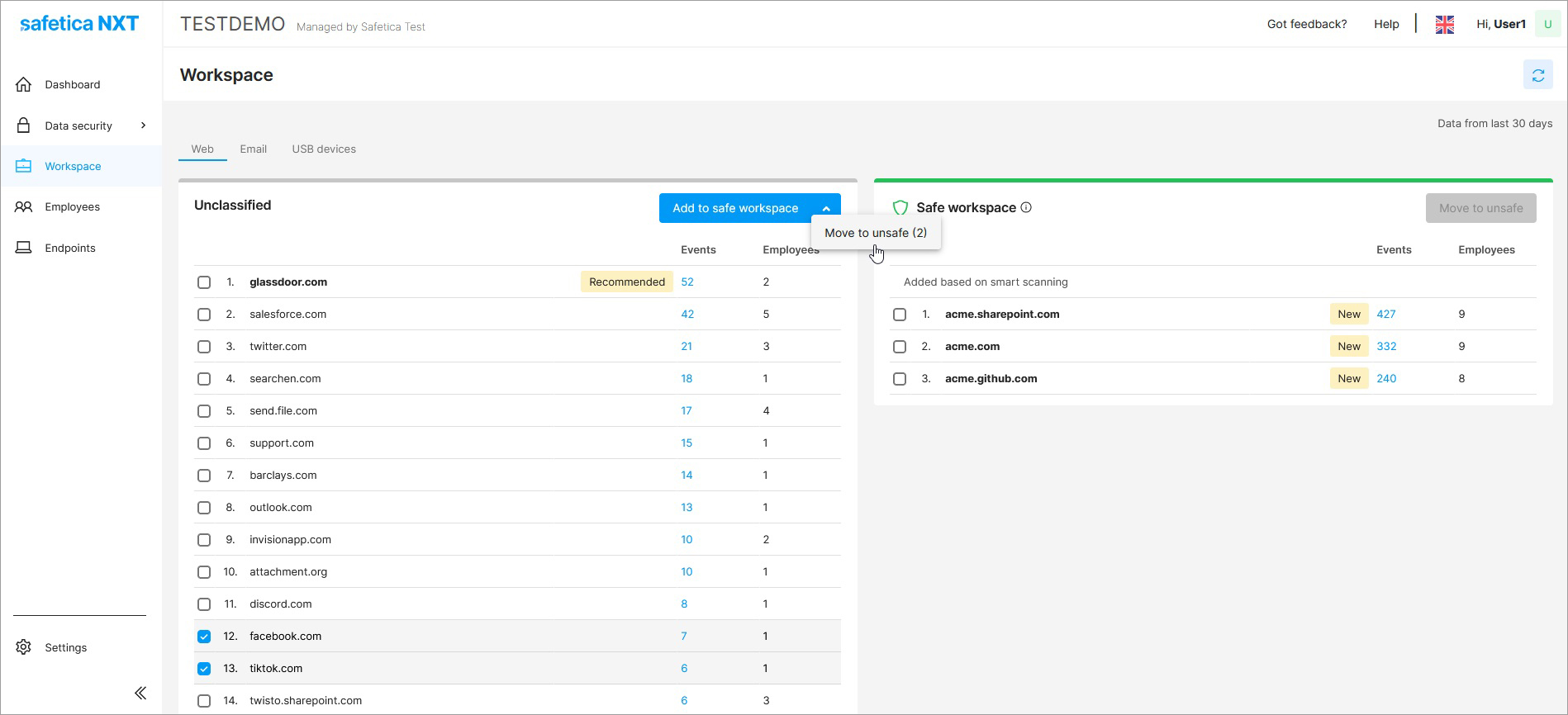Open Dashboard from sidebar
The width and height of the screenshot is (1568, 715).
coord(73,84)
